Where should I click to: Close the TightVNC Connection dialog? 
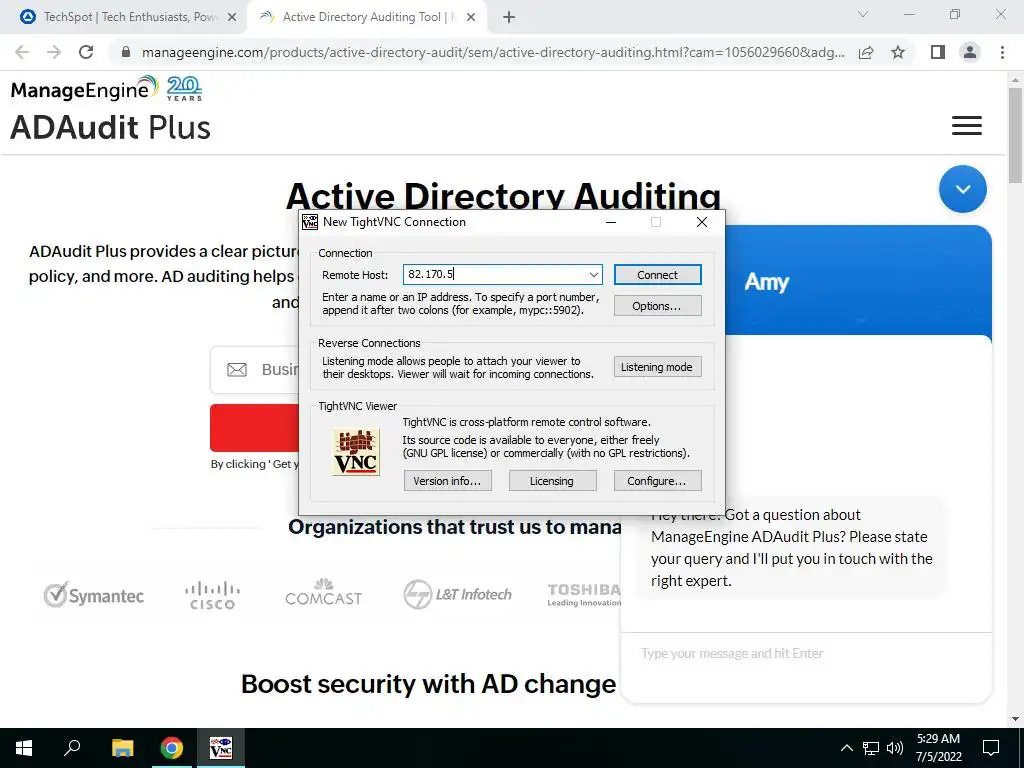point(702,222)
